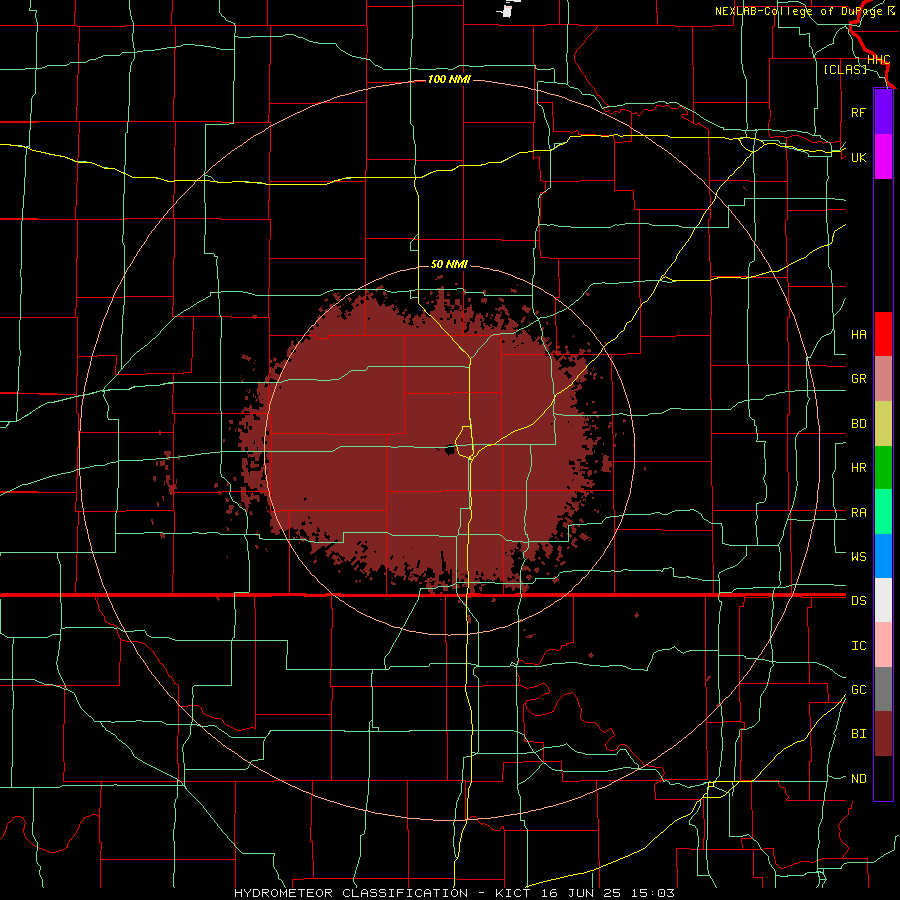Click the magenta UK legend color swatch
The height and width of the screenshot is (900, 900).
pos(883,157)
